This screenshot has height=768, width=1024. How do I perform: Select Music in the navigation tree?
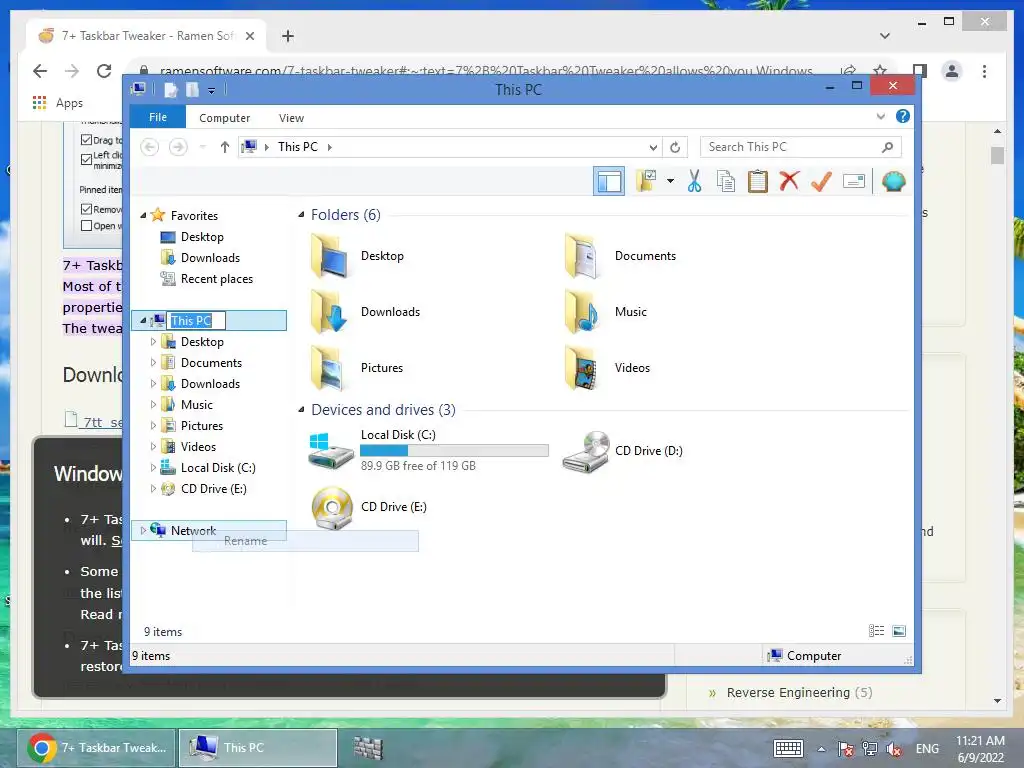tap(197, 405)
